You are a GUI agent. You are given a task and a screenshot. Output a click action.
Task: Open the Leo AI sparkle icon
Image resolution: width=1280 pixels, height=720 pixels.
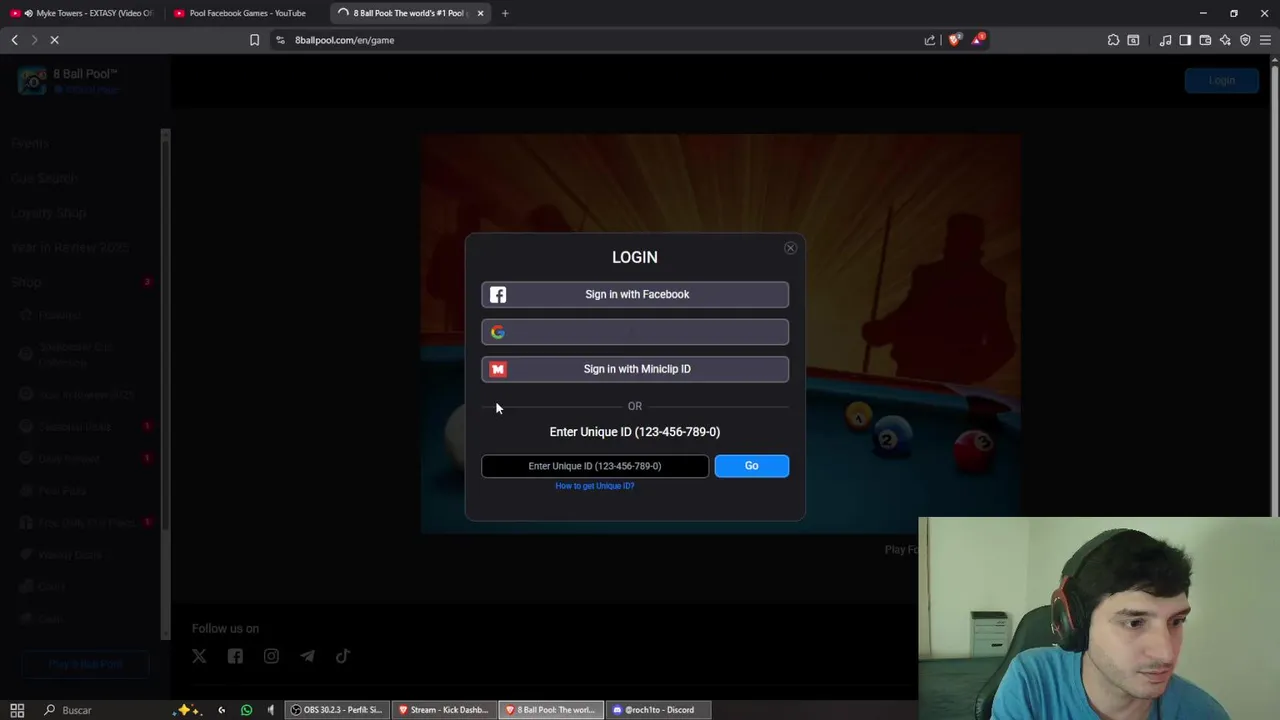click(x=1225, y=40)
